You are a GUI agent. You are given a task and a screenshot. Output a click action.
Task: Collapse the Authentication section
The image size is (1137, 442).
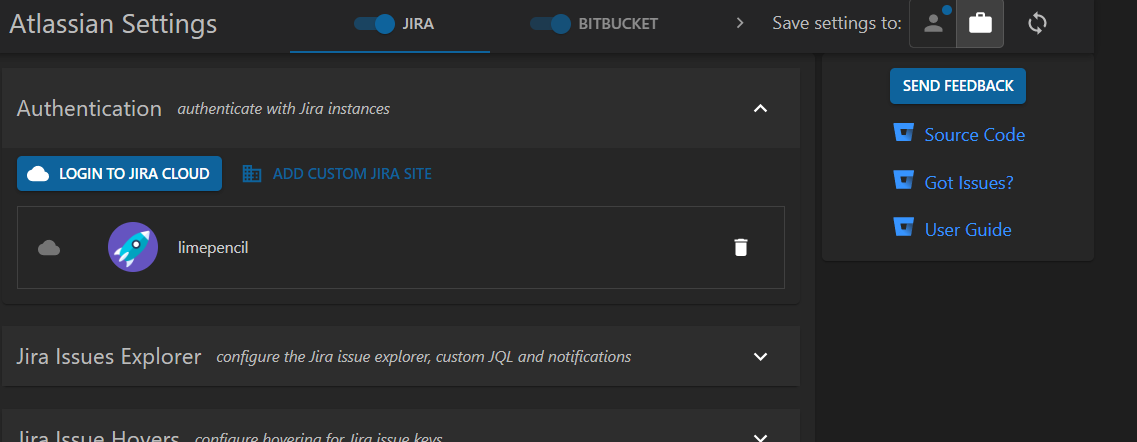[760, 109]
